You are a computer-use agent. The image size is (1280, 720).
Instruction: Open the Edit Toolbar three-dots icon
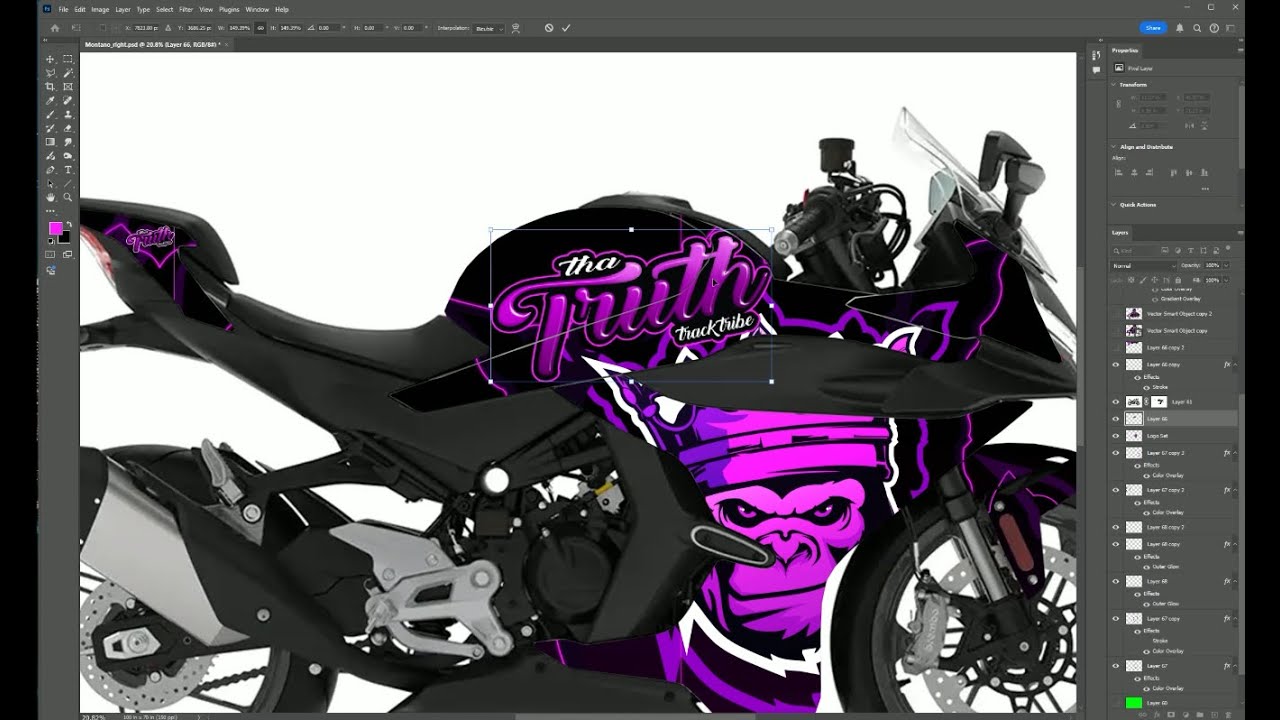[50, 211]
